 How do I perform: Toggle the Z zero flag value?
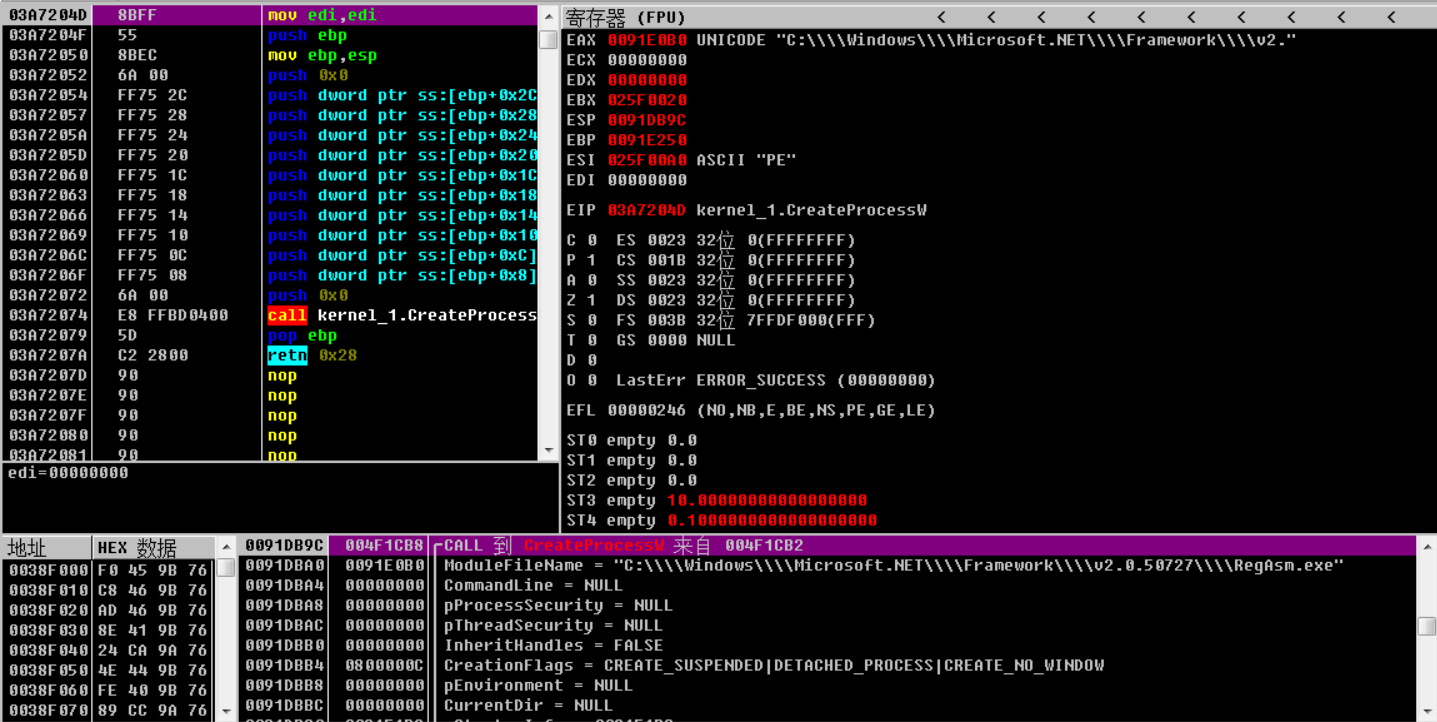coord(592,300)
